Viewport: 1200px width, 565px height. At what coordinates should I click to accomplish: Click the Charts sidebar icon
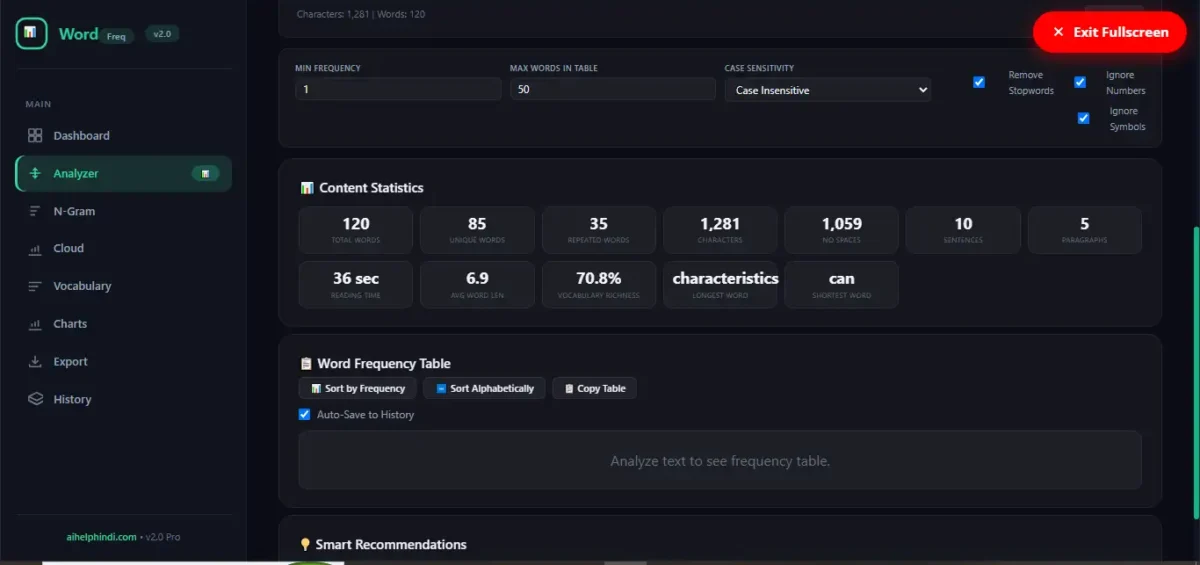pos(35,324)
